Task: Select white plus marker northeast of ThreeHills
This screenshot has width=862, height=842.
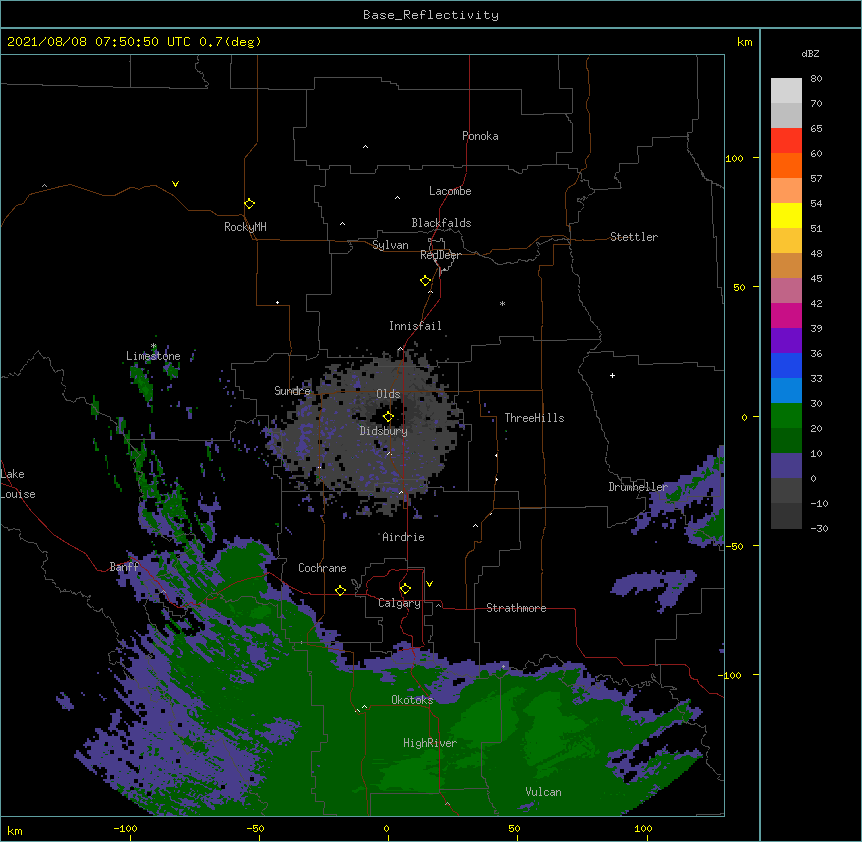Action: 612,375
